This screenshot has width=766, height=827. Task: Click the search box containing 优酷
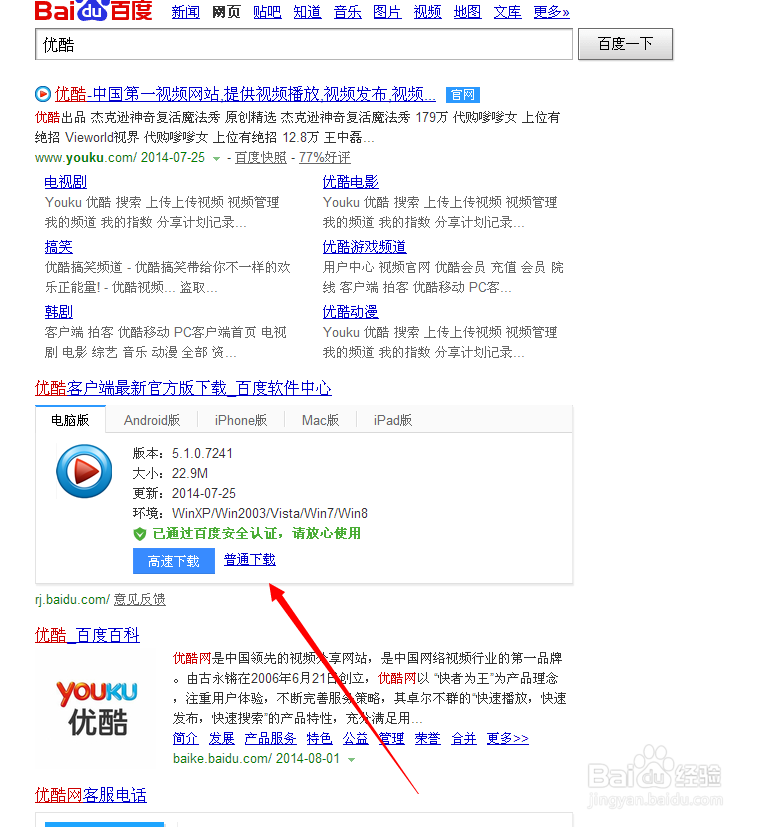coord(304,44)
